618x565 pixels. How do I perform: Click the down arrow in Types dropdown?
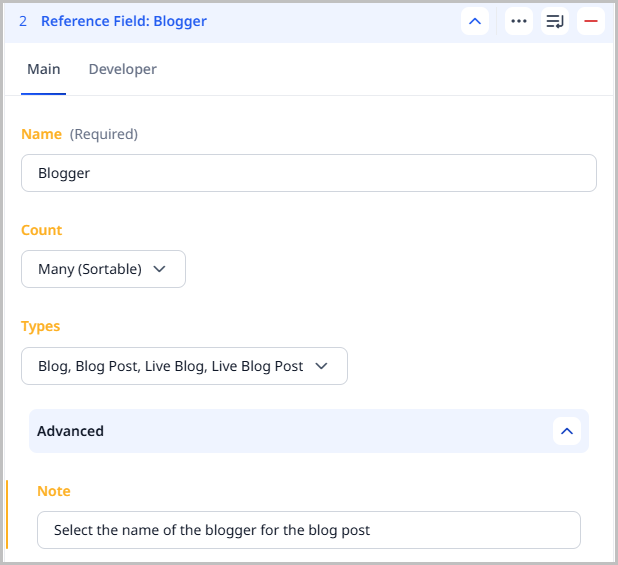[x=321, y=366]
